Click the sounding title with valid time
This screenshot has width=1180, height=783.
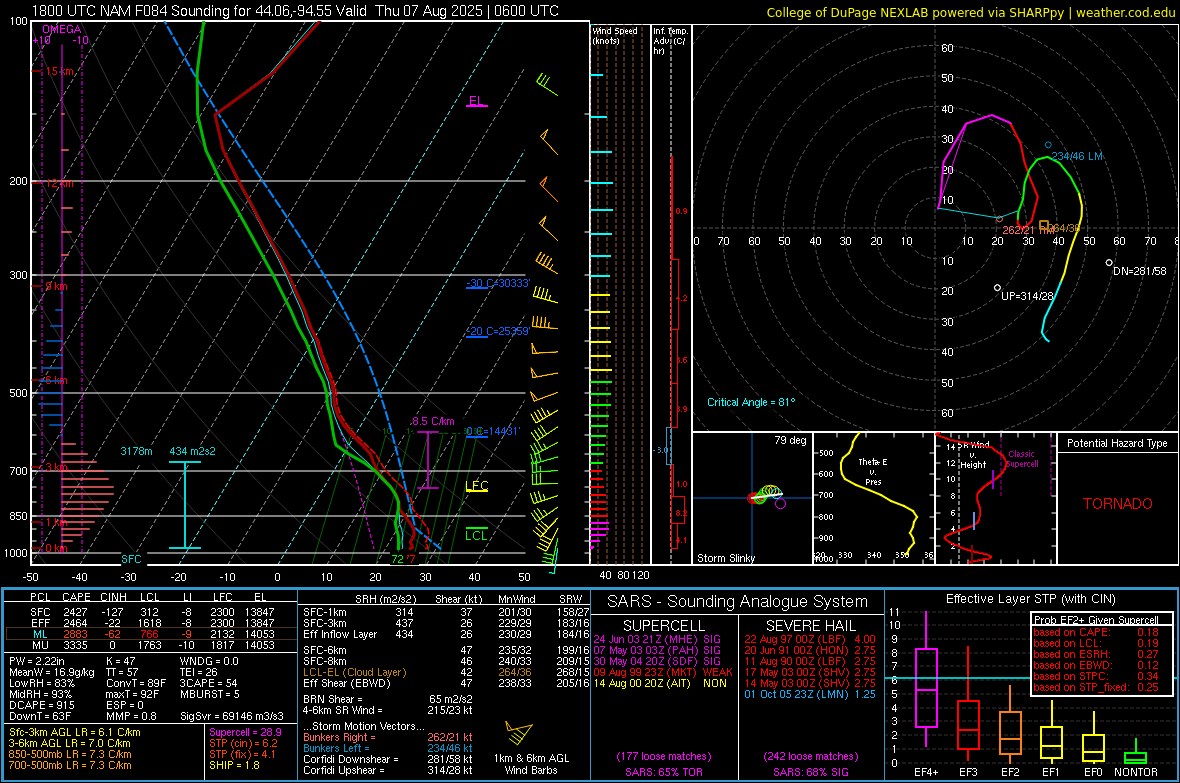click(295, 11)
